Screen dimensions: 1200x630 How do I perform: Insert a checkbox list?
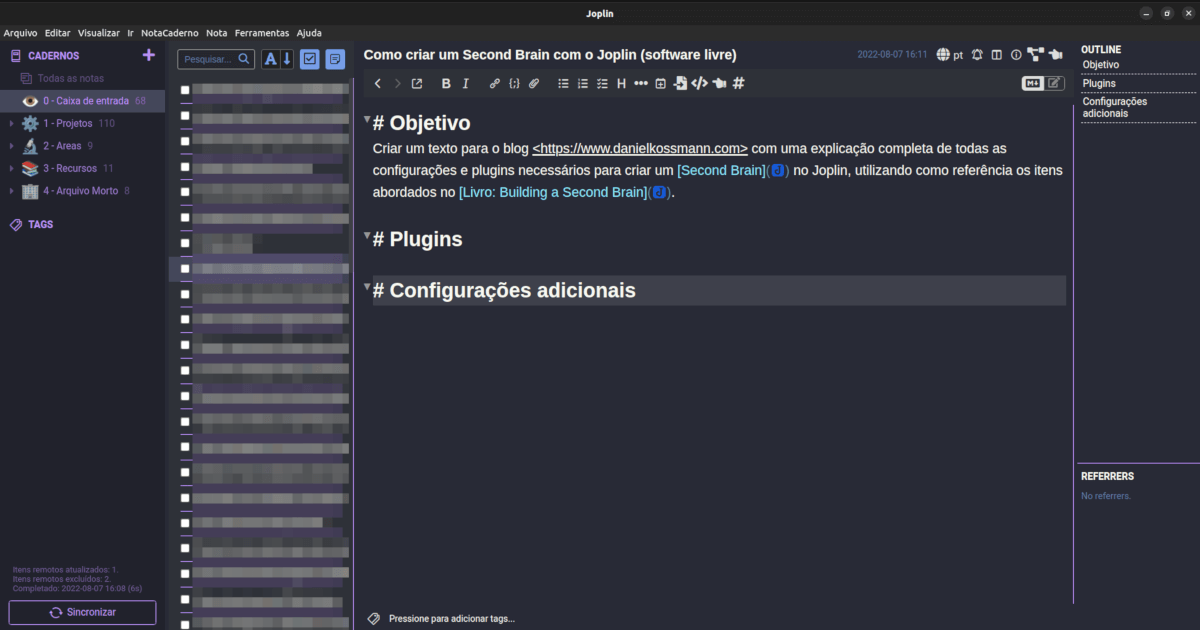tap(602, 84)
